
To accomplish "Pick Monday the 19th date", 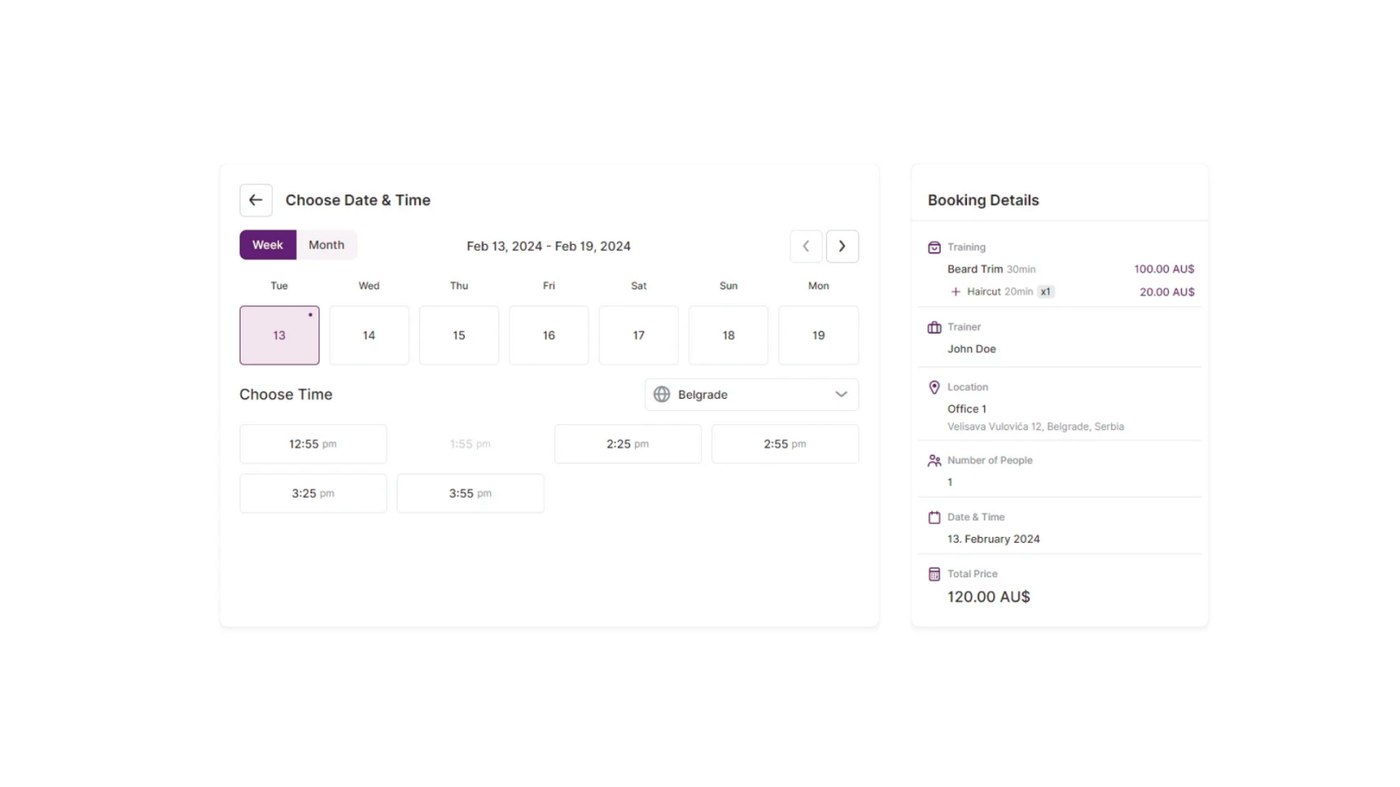I will point(818,335).
